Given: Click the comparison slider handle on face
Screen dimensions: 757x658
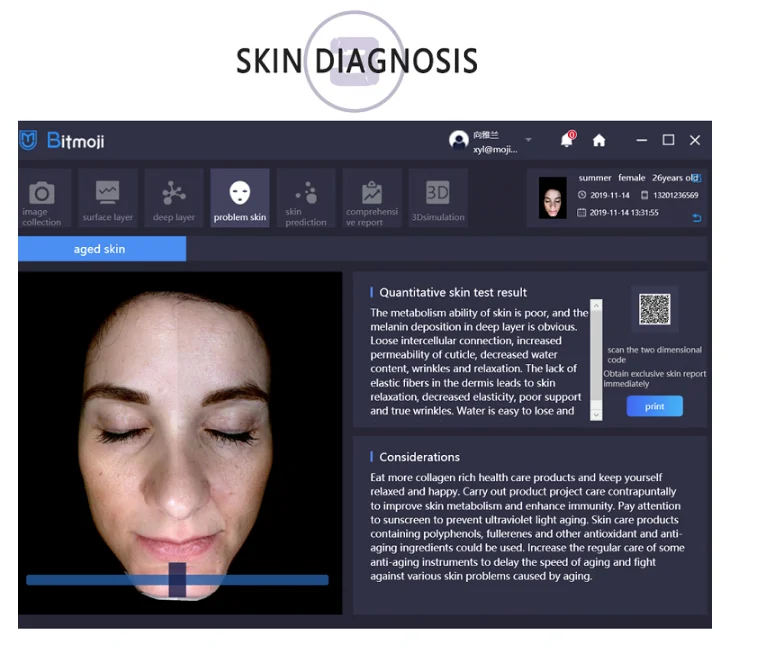Looking at the screenshot, I should [x=177, y=580].
